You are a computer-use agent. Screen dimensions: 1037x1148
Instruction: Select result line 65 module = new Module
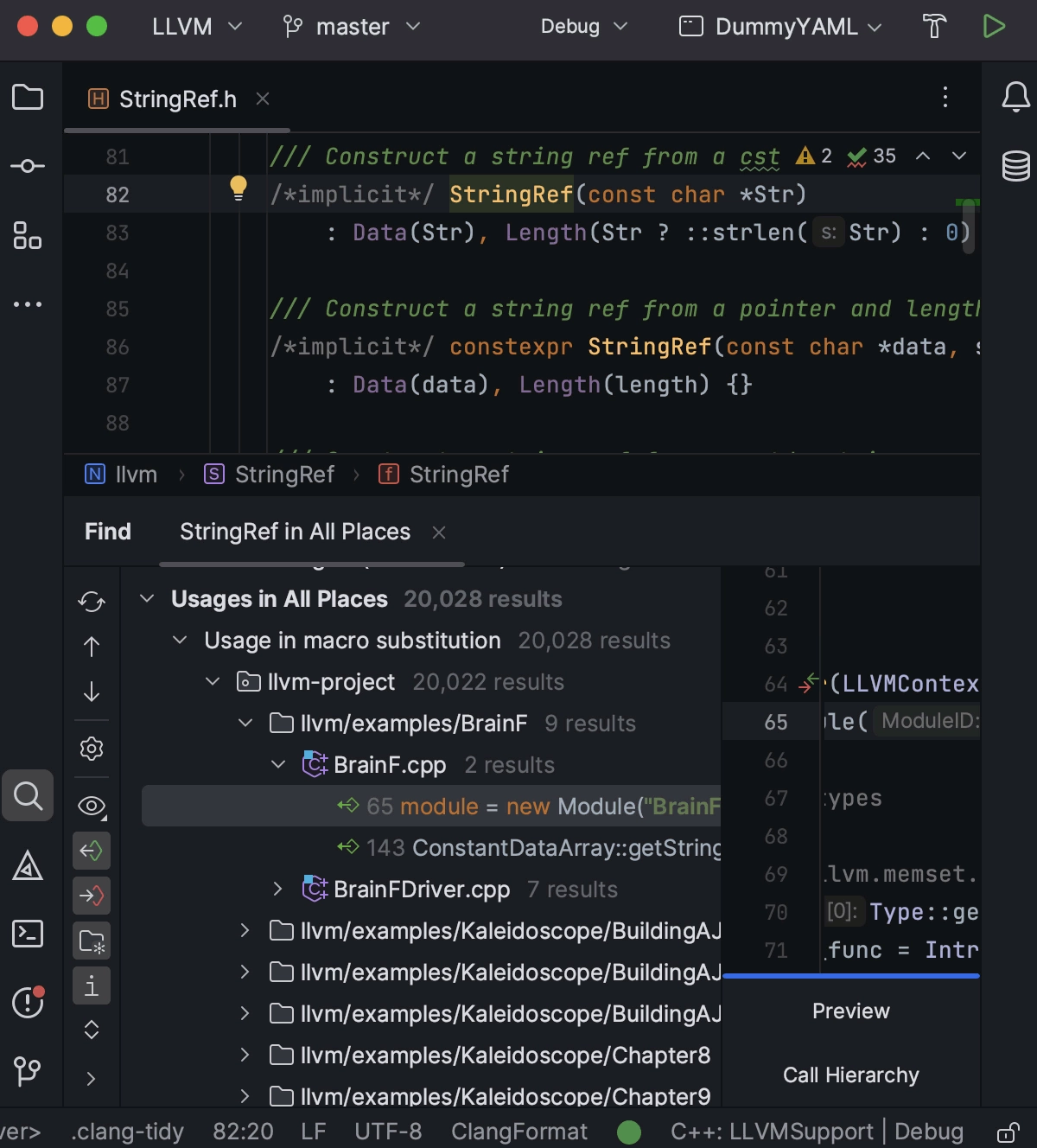tap(431, 807)
